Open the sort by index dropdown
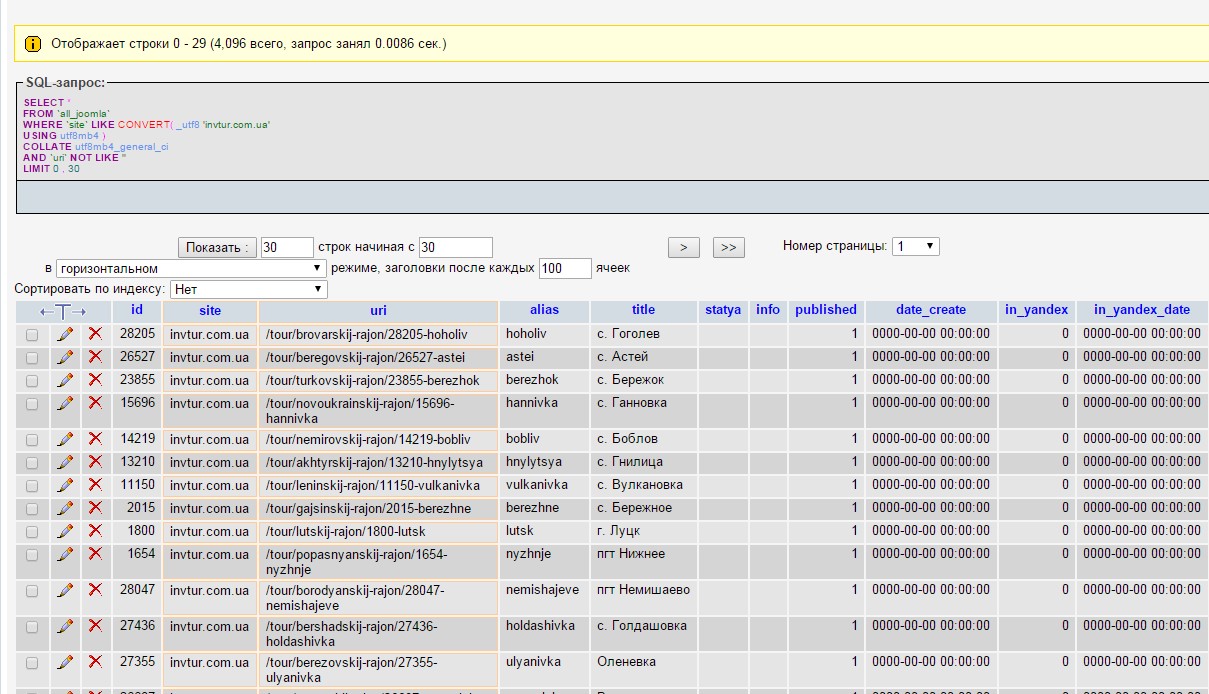Image resolution: width=1209 pixels, height=694 pixels. (249, 289)
